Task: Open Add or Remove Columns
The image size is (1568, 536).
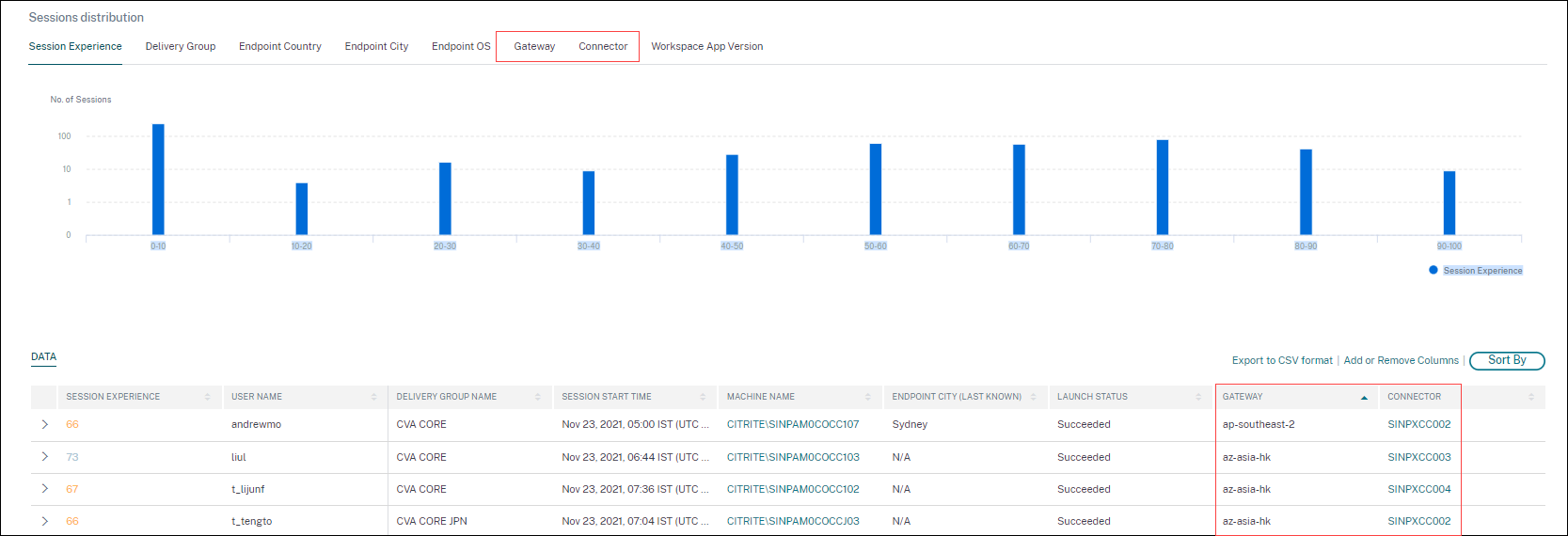Action: 1401,360
